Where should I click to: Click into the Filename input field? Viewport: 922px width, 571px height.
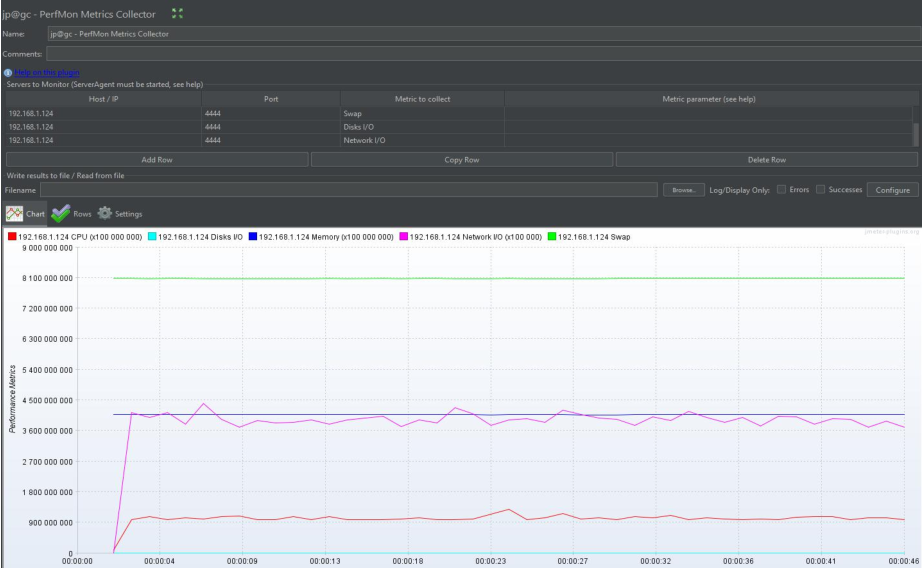click(349, 190)
